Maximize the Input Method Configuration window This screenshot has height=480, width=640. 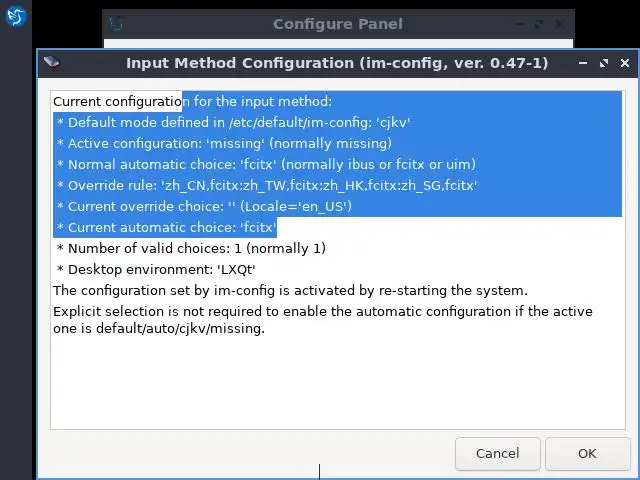pos(603,63)
